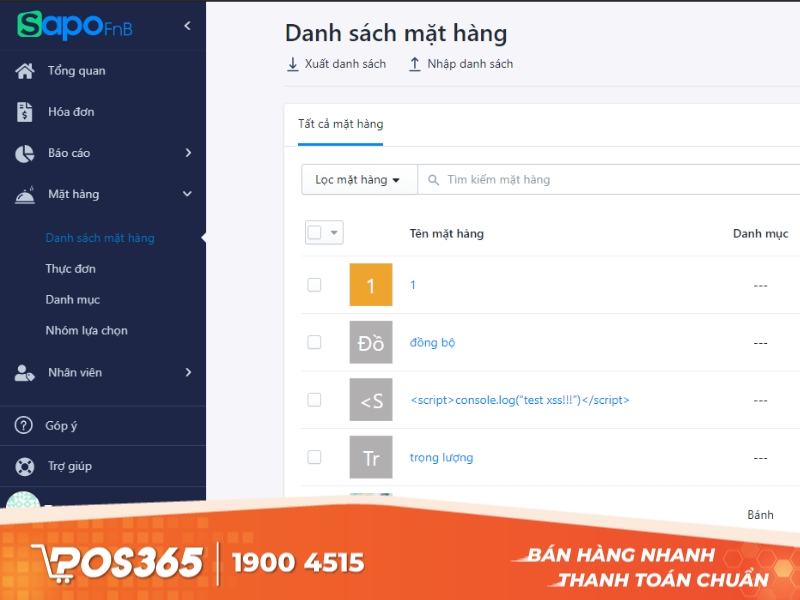
Task: Click the orange thumbnail for item 1
Action: click(x=371, y=285)
